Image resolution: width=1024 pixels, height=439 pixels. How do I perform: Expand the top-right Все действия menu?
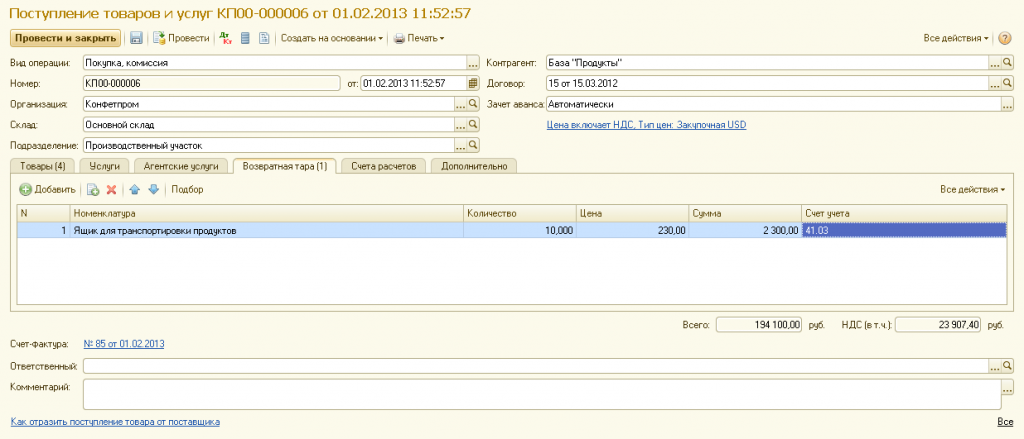click(x=957, y=38)
